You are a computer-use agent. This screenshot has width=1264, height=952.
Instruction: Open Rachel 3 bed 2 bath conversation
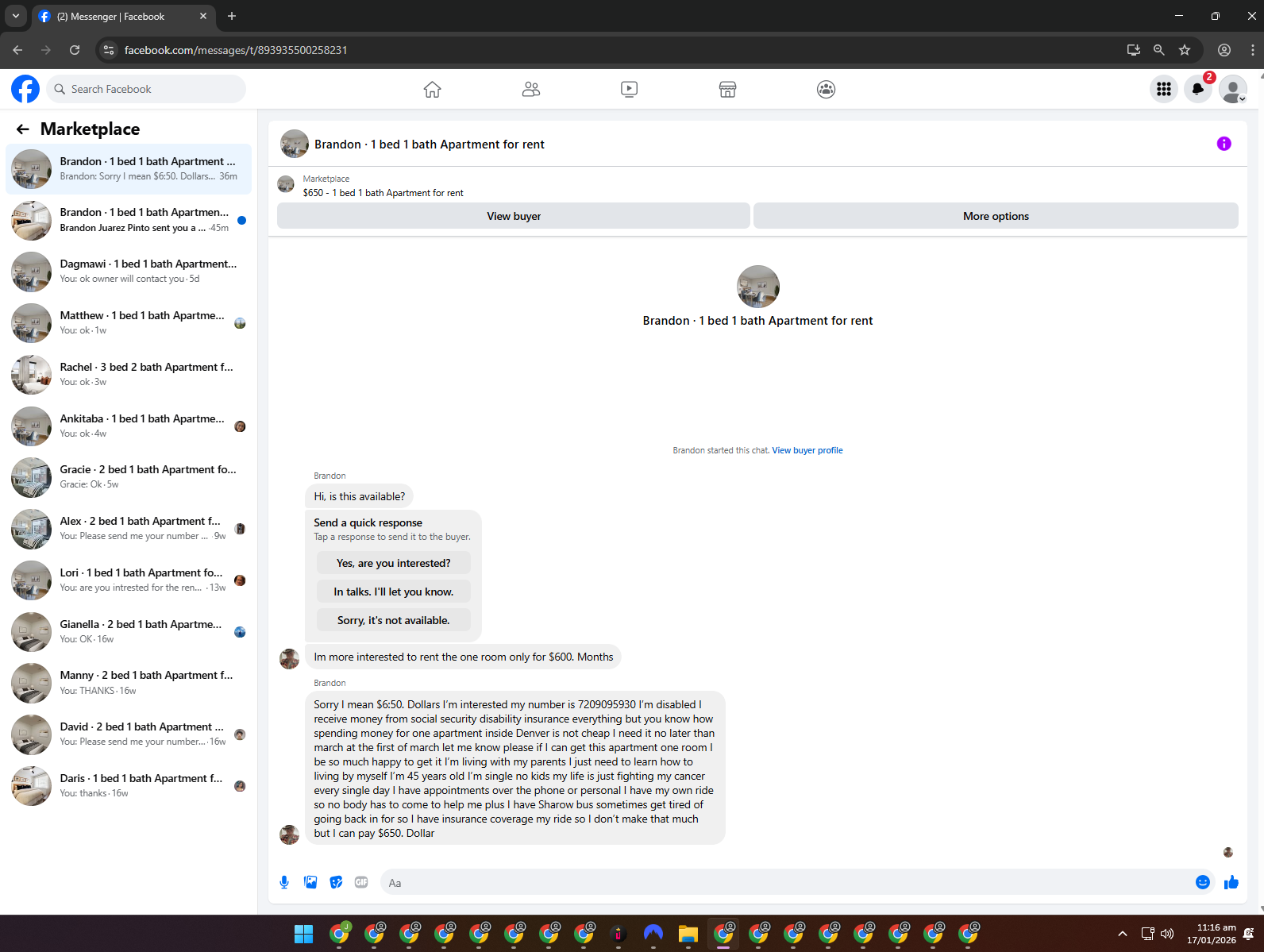coord(129,374)
